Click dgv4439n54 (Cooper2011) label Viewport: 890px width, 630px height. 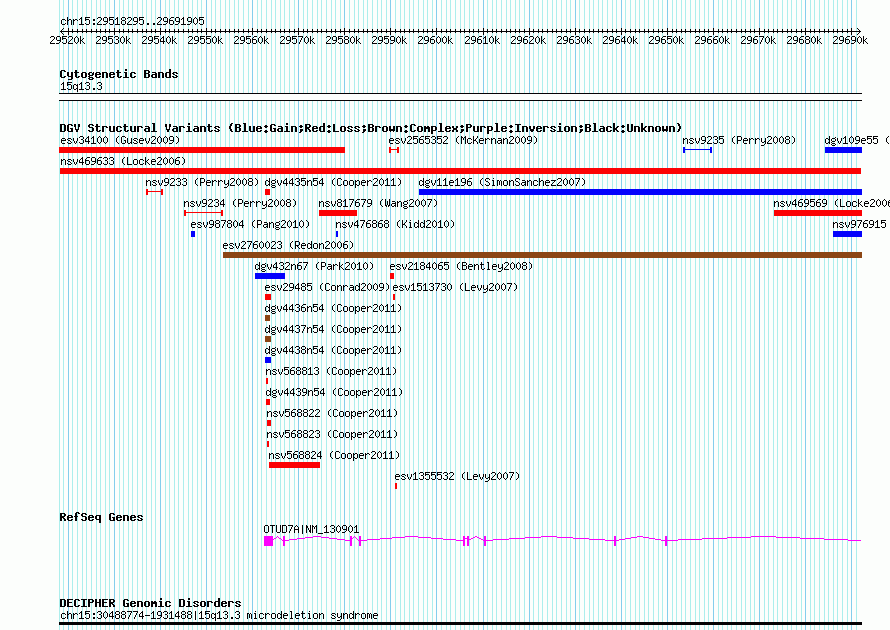[x=334, y=392]
